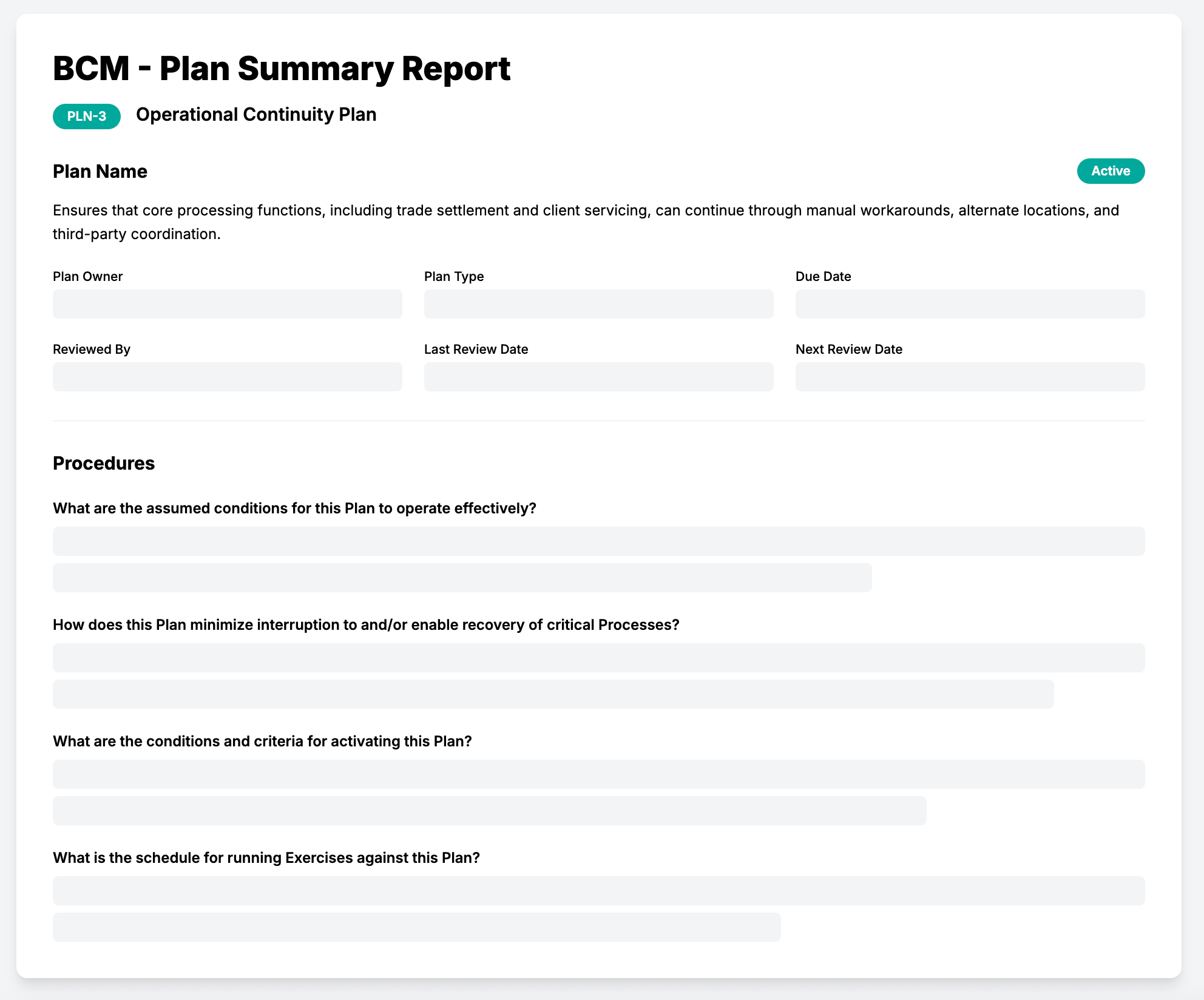The image size is (1204, 1000).
Task: Click the Active status badge
Action: [1110, 171]
